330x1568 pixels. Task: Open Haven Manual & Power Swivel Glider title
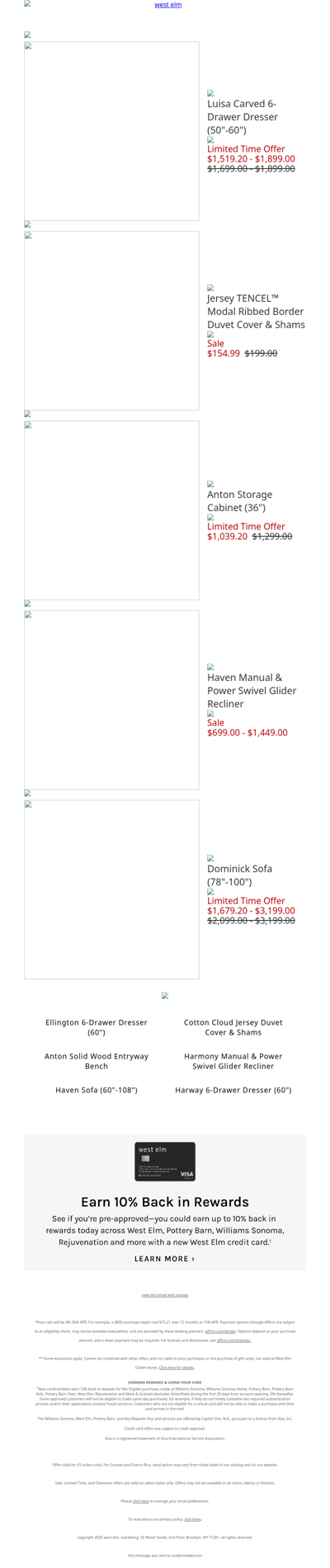click(252, 691)
